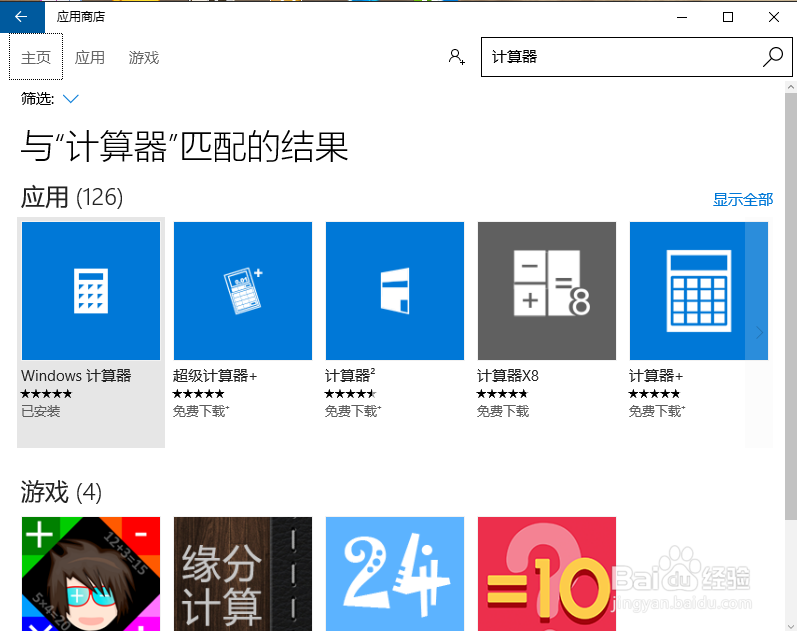Click the search magnifier icon
Screen dimensions: 797x631
pos(773,57)
